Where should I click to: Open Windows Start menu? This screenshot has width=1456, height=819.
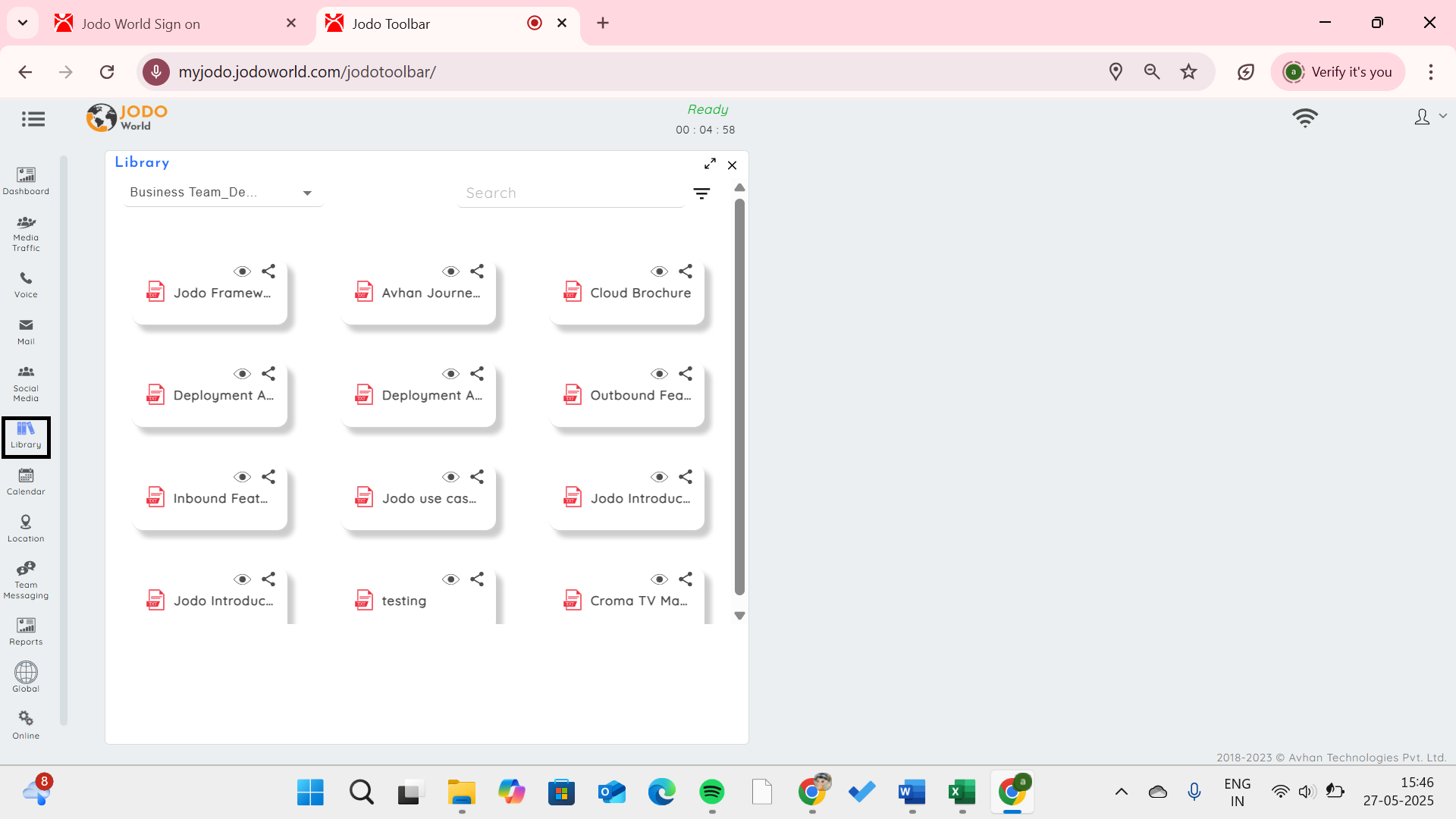[x=310, y=792]
